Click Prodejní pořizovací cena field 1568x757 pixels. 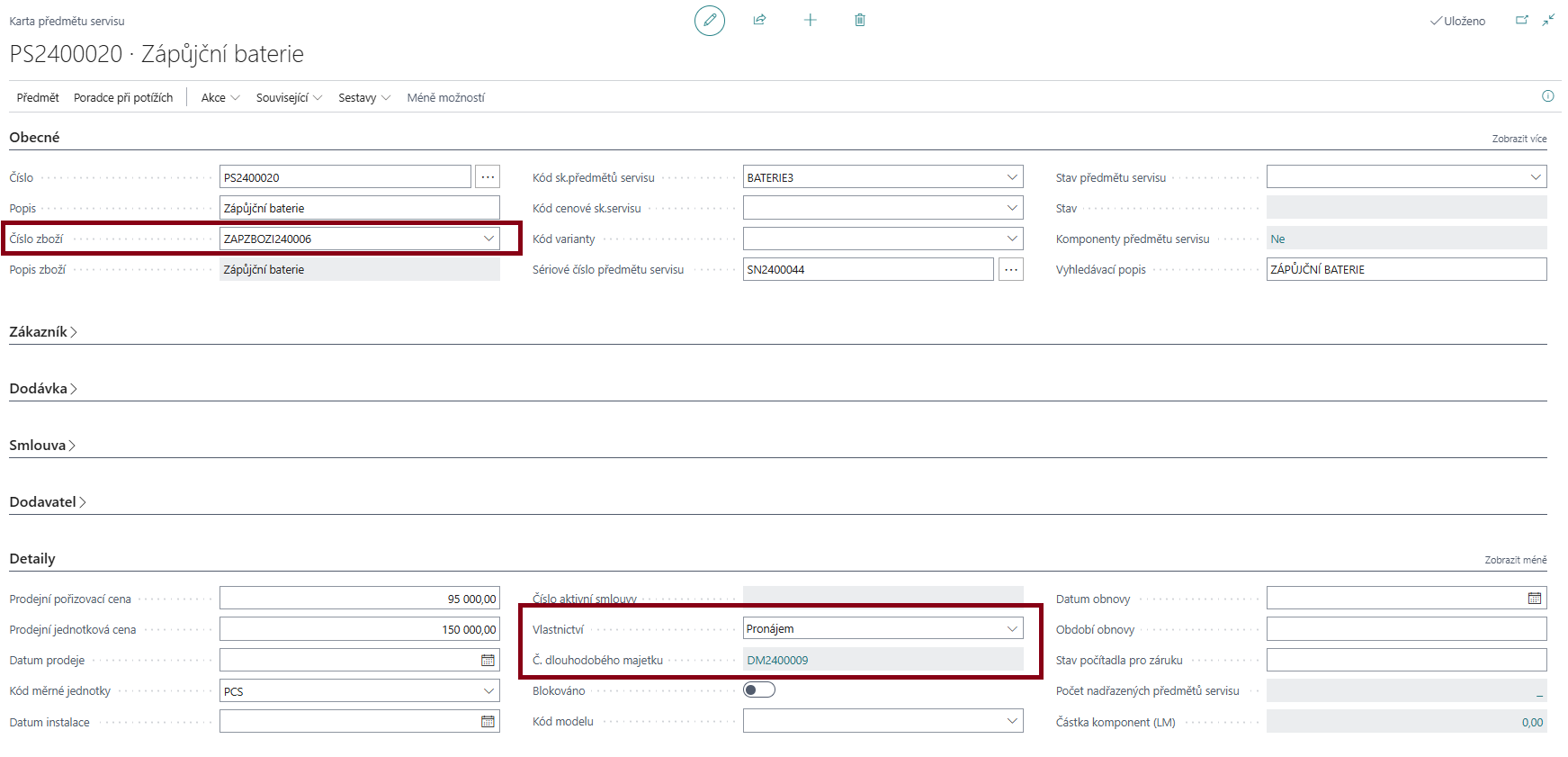[x=360, y=599]
